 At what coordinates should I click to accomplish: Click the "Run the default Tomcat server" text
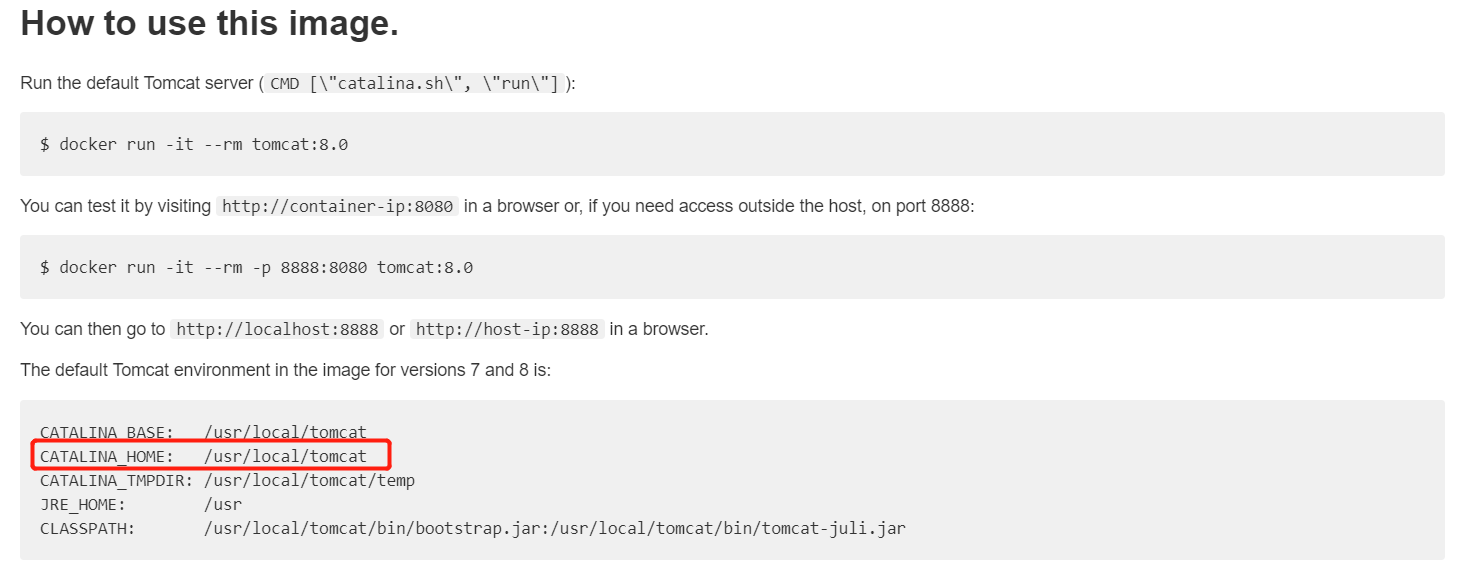[137, 83]
